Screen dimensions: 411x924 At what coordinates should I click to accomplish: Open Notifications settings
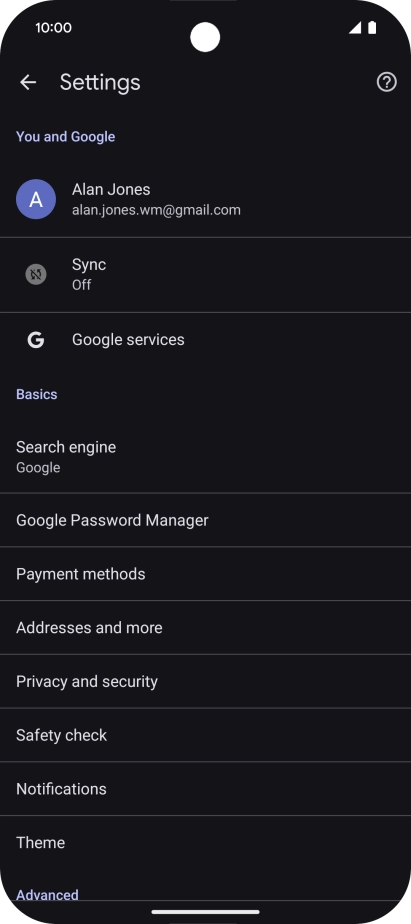pyautogui.click(x=205, y=788)
